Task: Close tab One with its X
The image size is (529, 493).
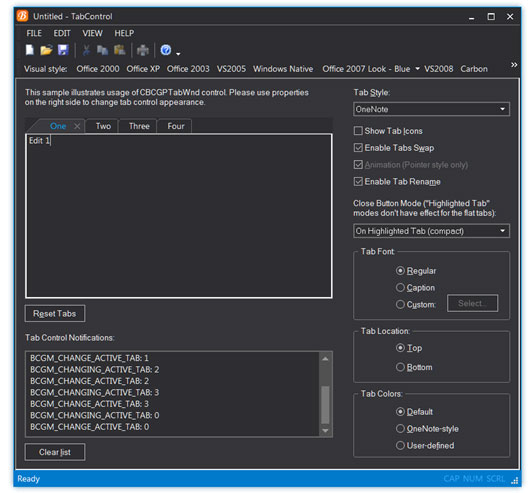Action: point(77,126)
